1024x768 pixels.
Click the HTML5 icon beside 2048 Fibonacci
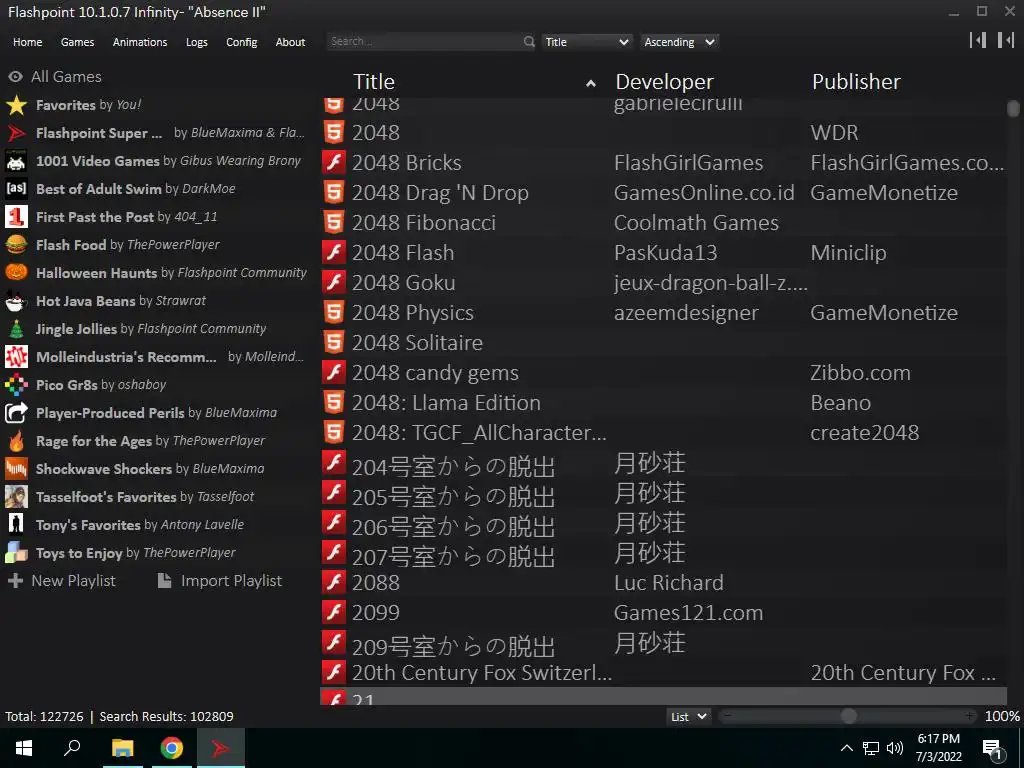click(334, 222)
